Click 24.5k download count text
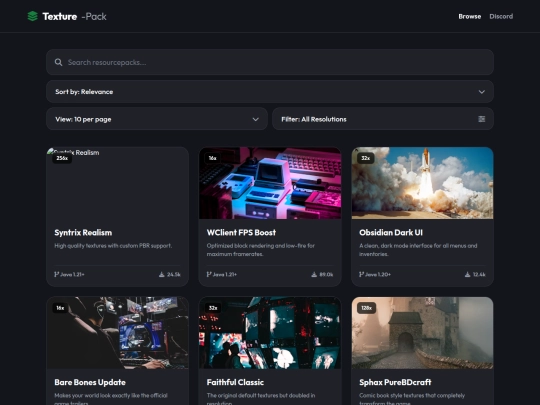540x405 pixels. point(174,274)
